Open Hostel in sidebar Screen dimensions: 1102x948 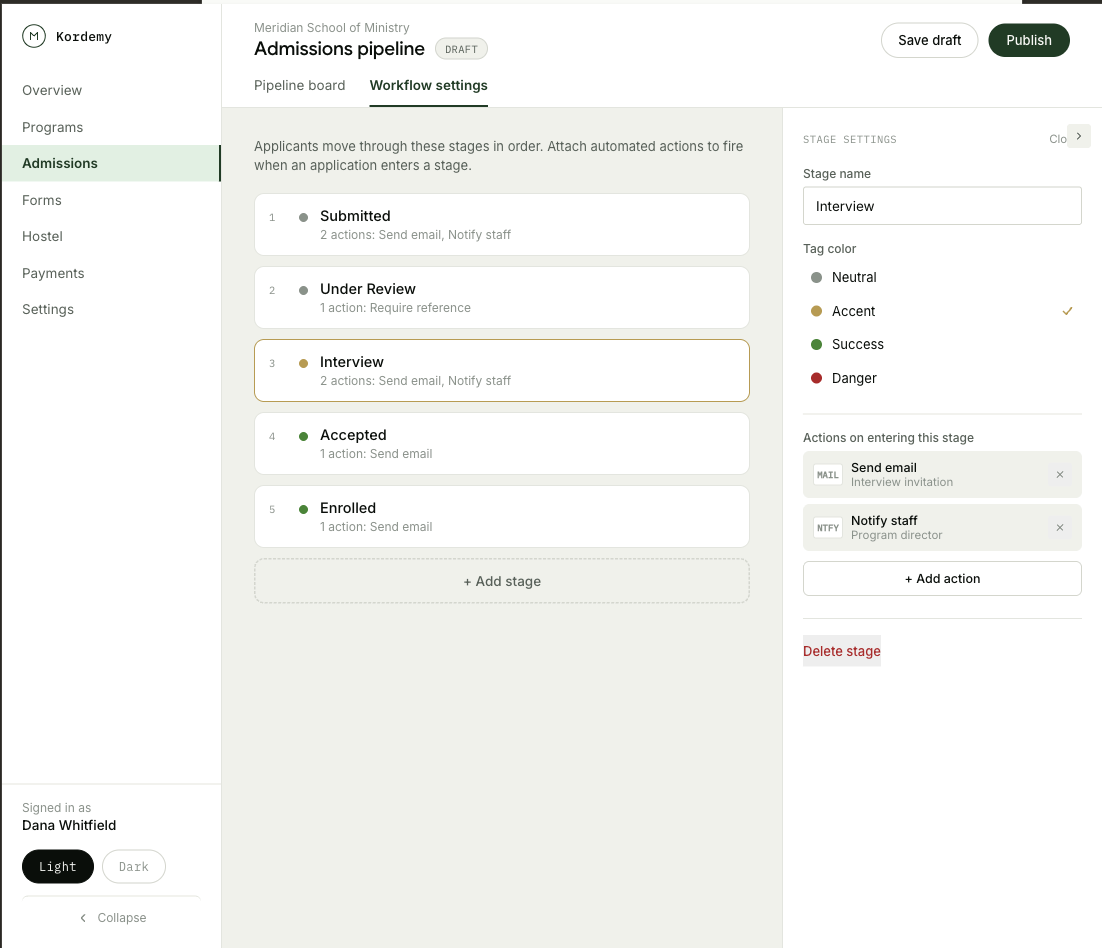[111, 237]
